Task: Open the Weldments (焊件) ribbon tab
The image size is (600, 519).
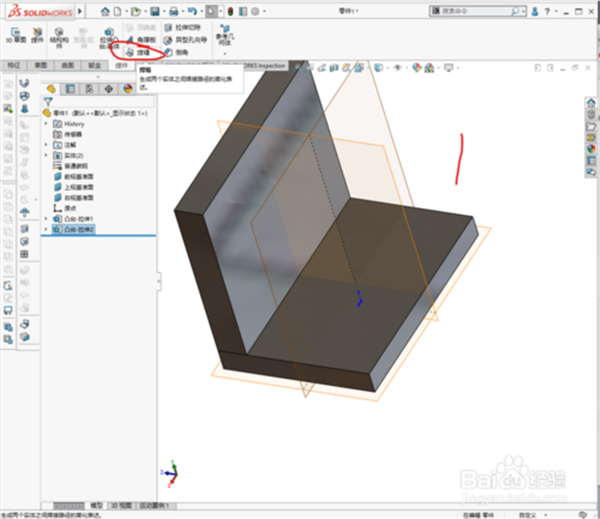Action: 121,65
